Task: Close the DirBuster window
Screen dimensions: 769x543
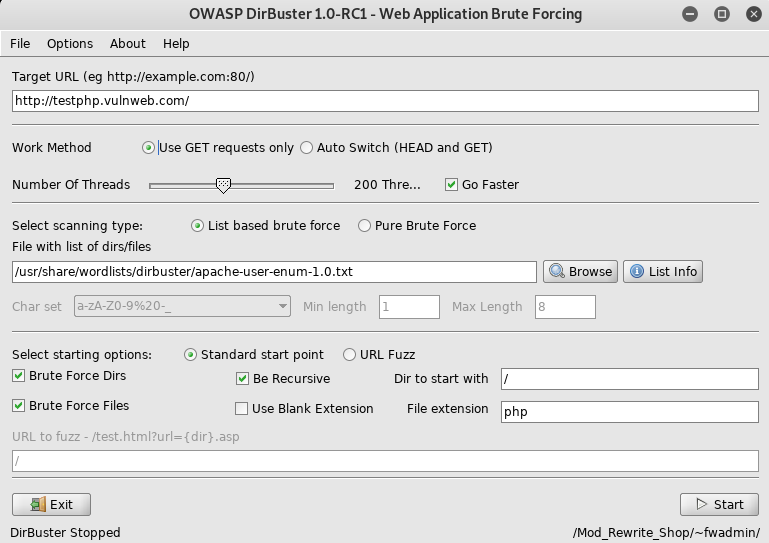Action: point(754,14)
